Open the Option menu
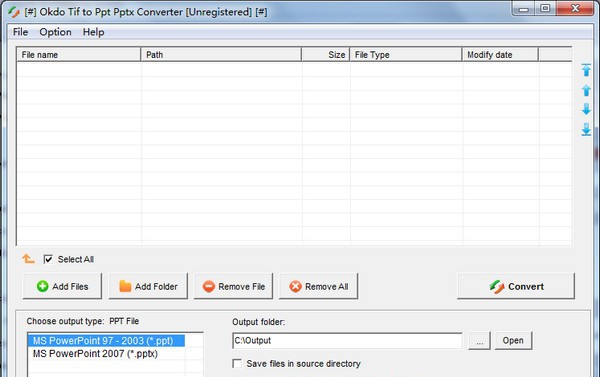600x377 pixels. coord(55,32)
